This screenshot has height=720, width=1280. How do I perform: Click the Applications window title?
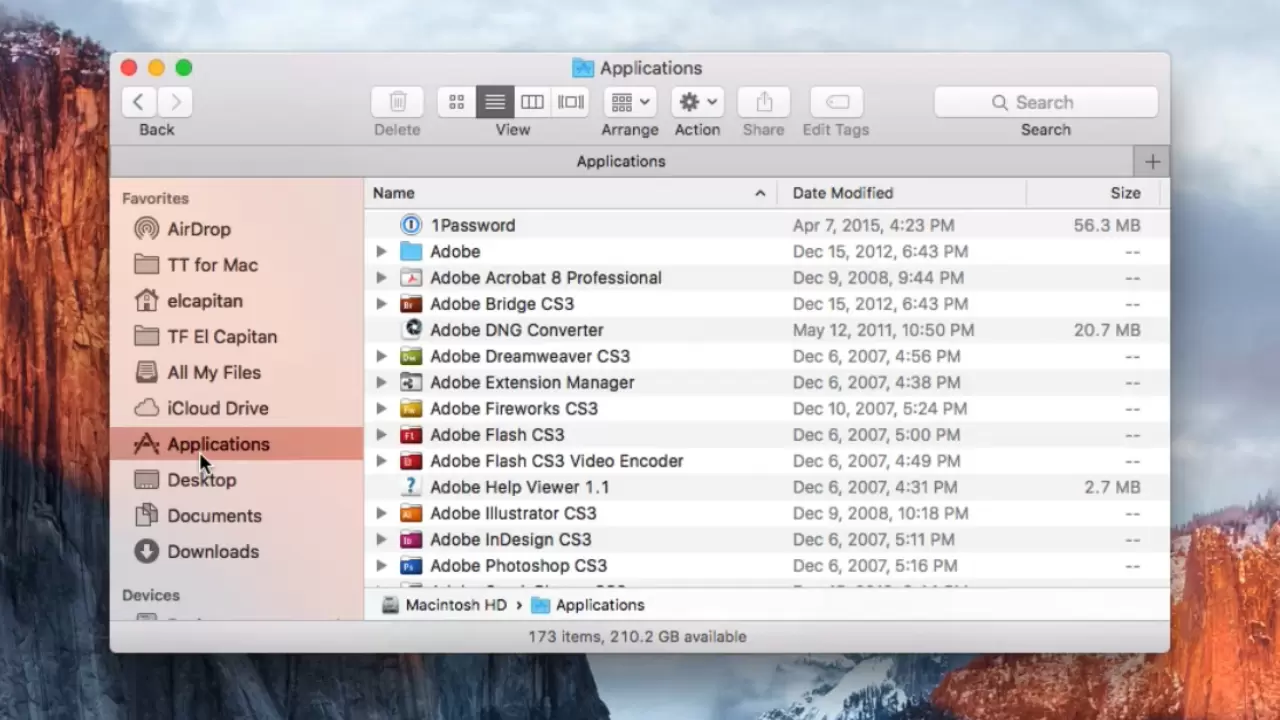point(651,68)
